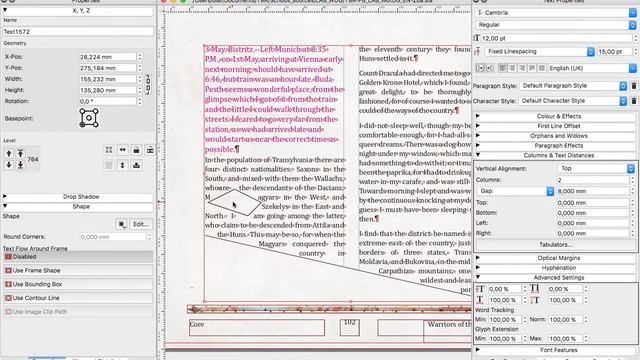The height and width of the screenshot is (360, 640).
Task: Set left-to-right text direction
Action: (x=480, y=68)
